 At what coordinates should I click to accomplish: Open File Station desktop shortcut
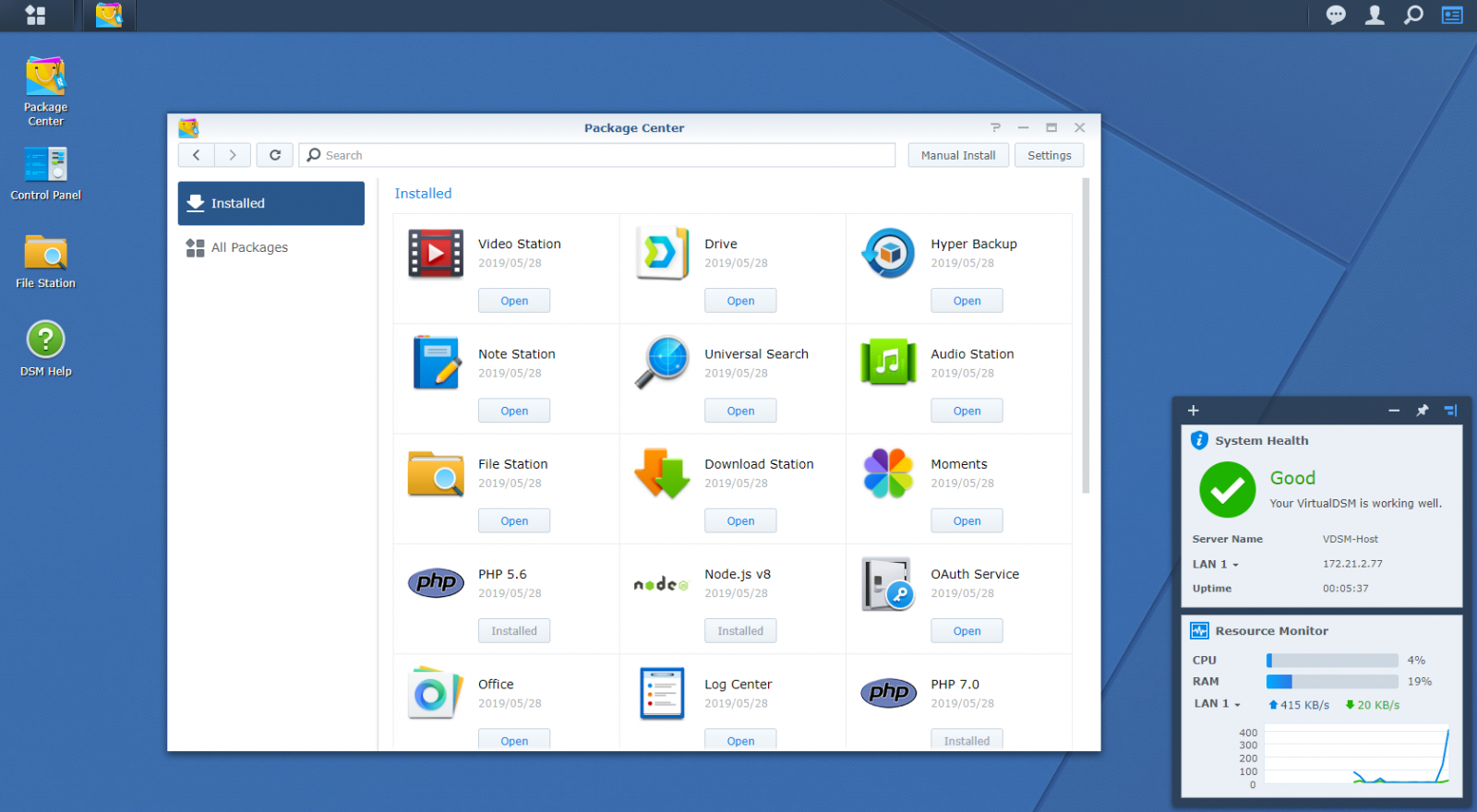coord(45,262)
